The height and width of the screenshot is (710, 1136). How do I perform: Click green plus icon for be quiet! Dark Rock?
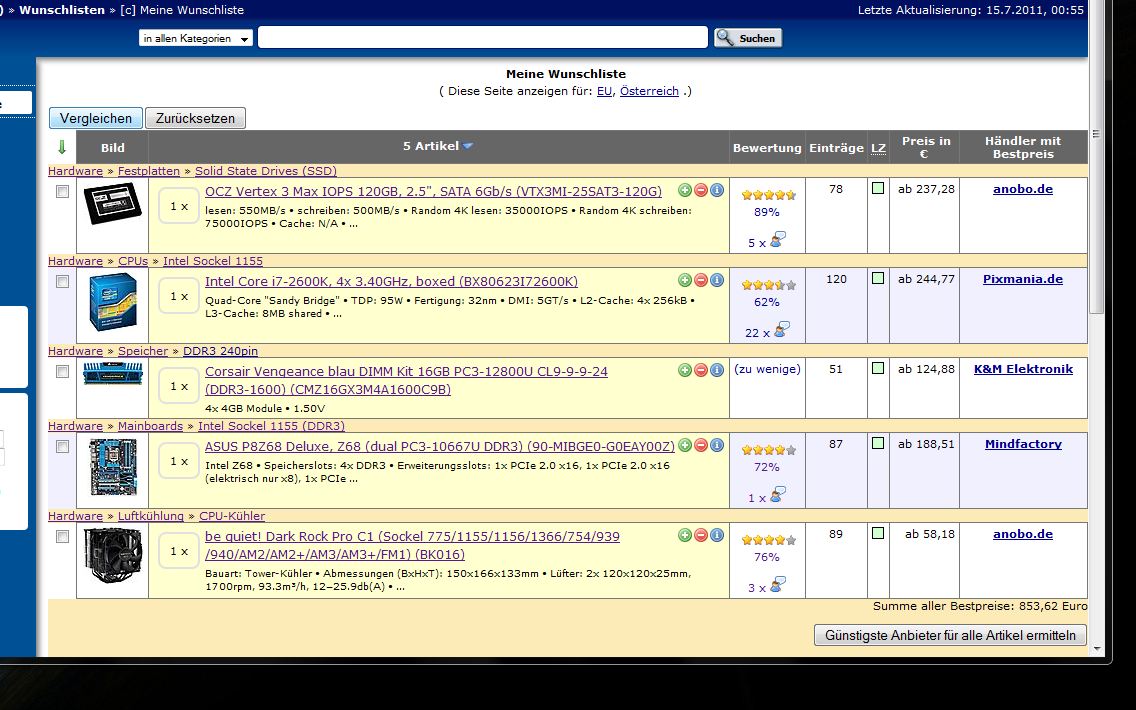[x=685, y=535]
